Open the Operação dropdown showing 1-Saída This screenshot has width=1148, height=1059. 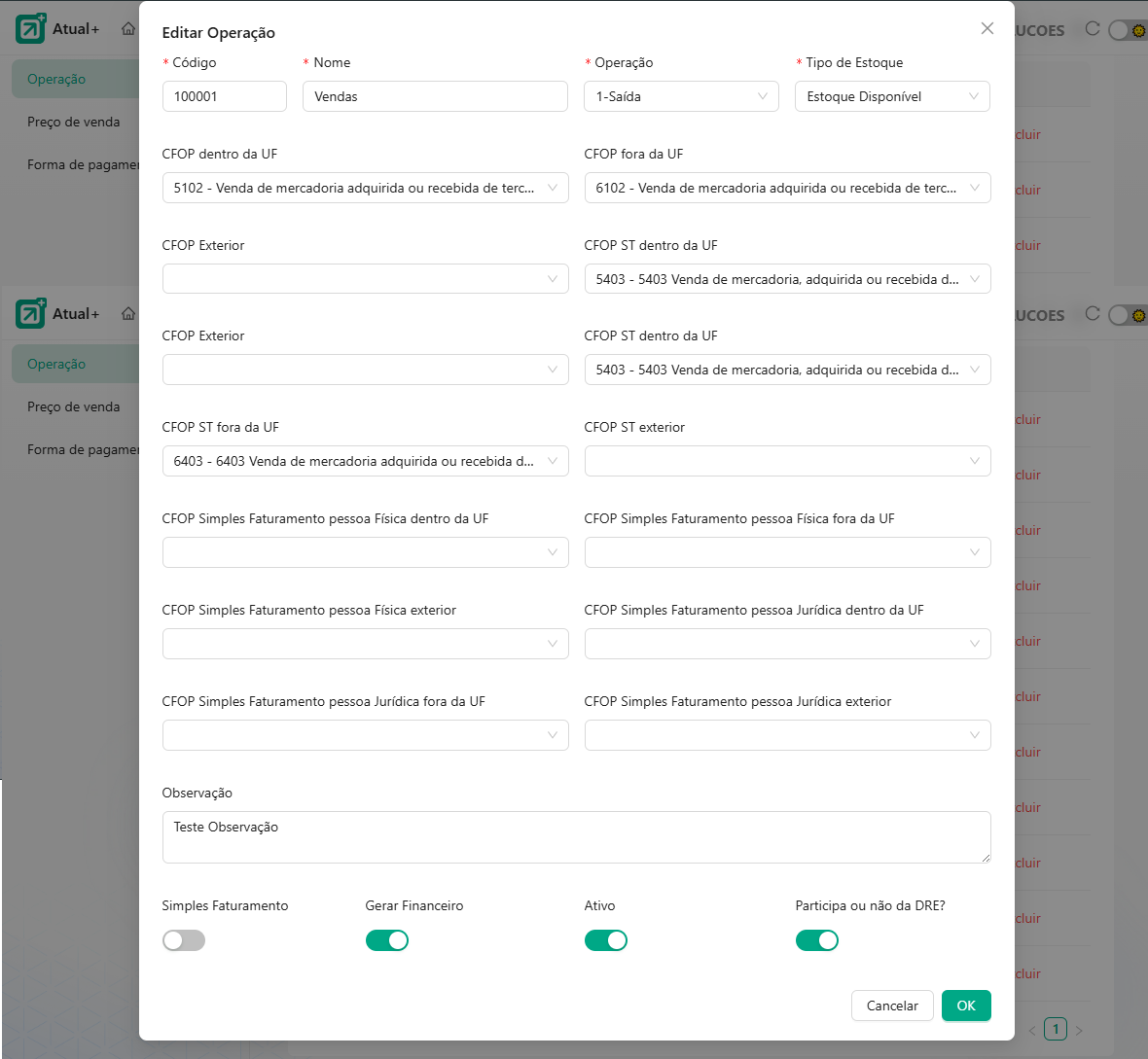pos(681,96)
